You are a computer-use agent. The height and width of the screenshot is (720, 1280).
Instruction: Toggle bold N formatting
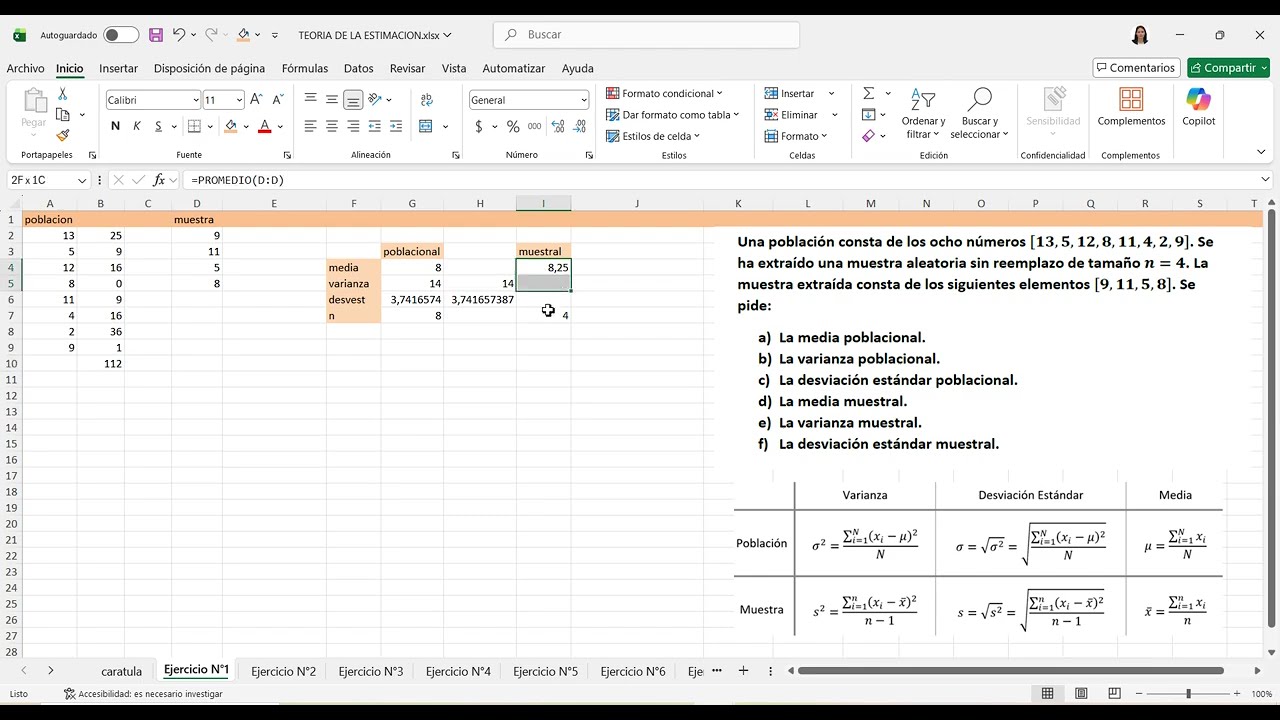[x=115, y=126]
